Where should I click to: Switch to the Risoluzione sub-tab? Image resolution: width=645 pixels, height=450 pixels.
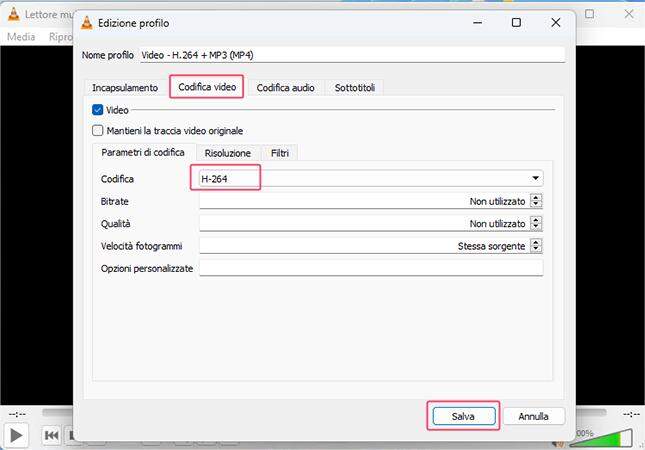pos(227,153)
